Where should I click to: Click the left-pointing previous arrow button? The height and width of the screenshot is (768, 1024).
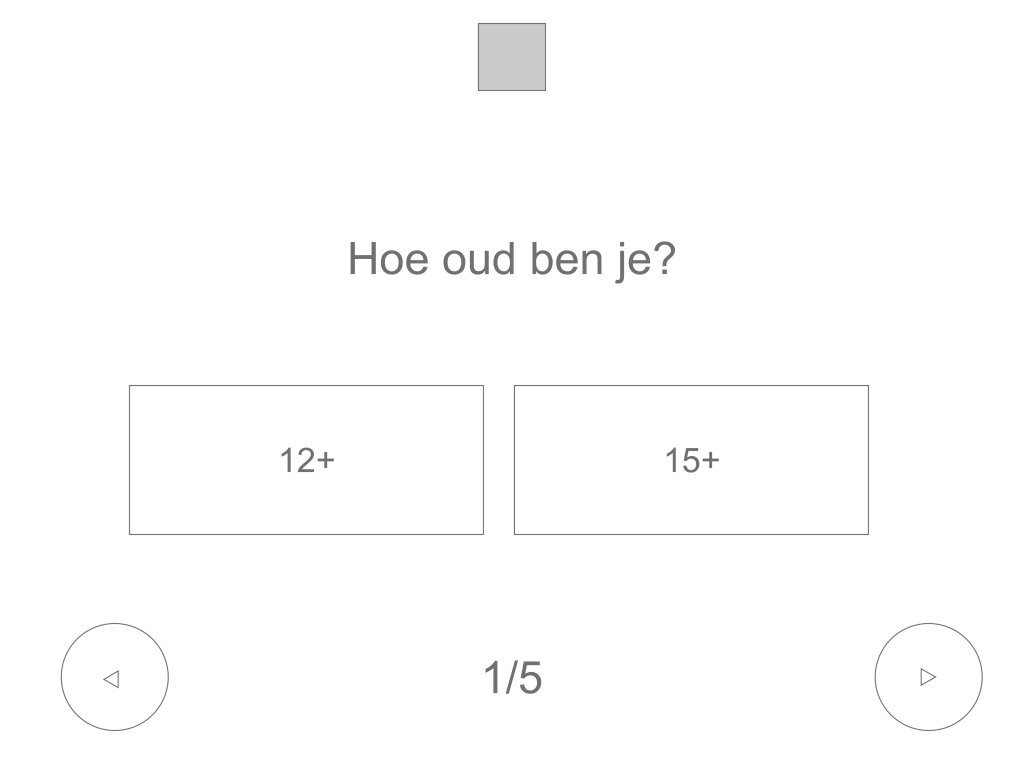114,677
